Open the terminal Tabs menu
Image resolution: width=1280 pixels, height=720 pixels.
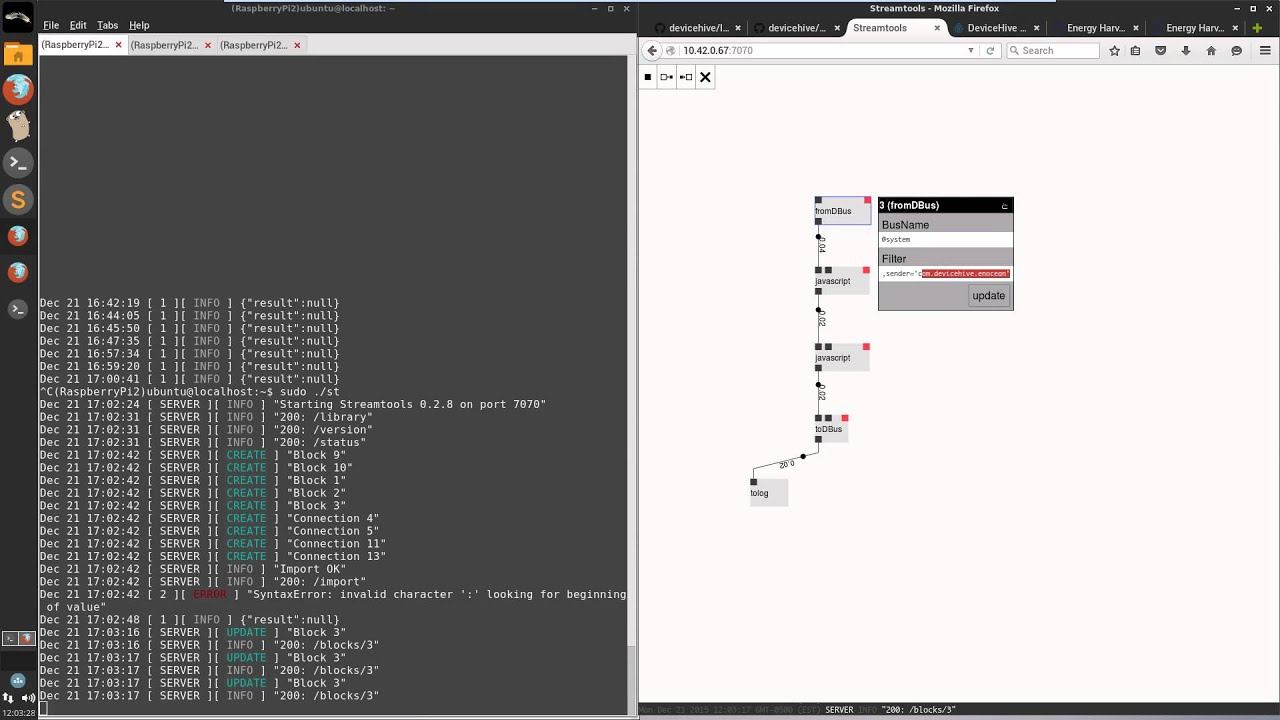(x=107, y=25)
